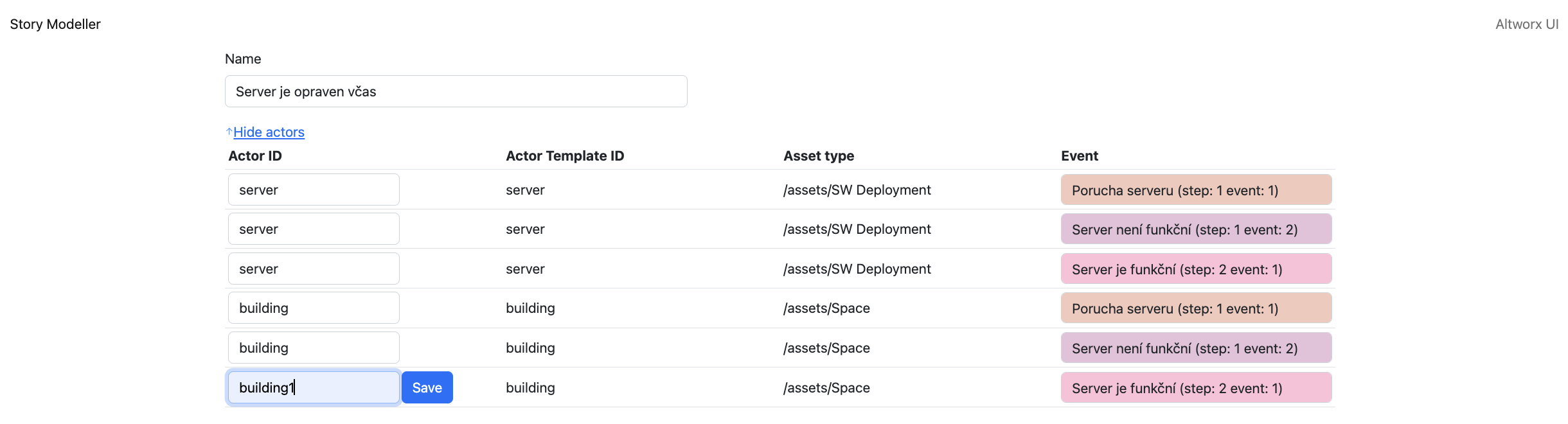Click the Actor Template ID column header
Image resolution: width=1568 pixels, height=424 pixels.
point(564,156)
